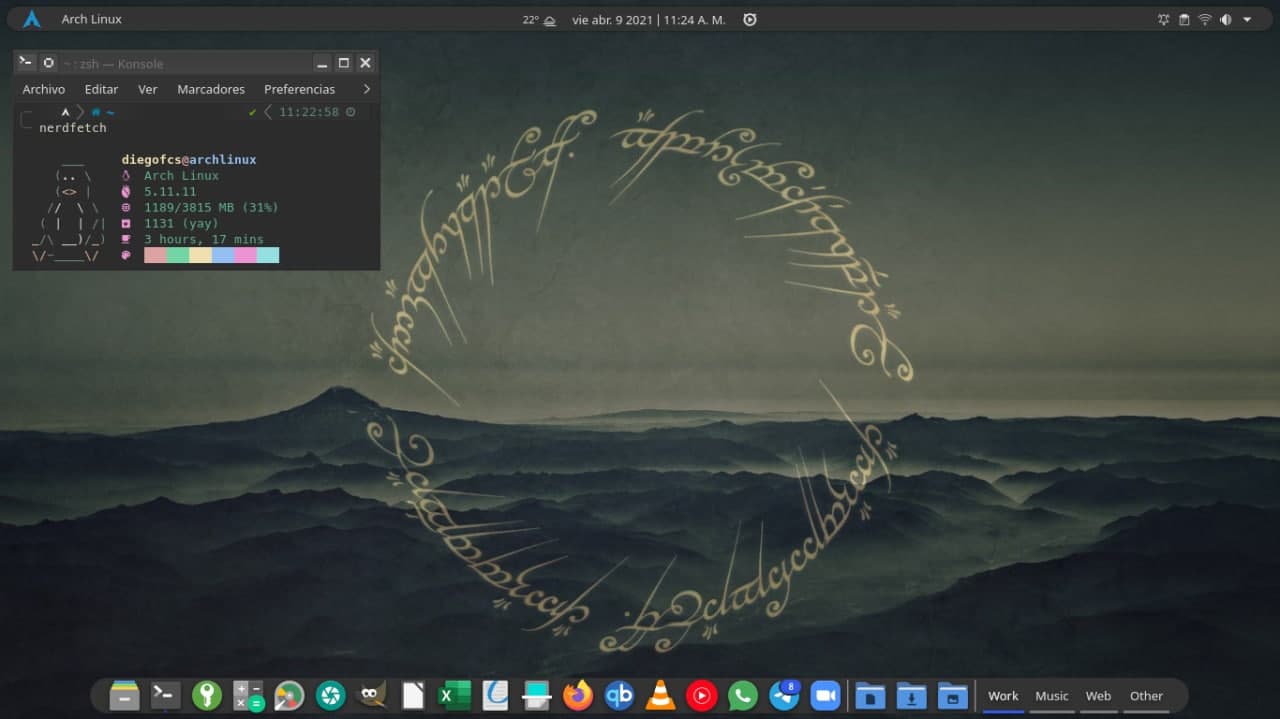The width and height of the screenshot is (1280, 719).
Task: Launch GIMP from the dock
Action: 372,695
